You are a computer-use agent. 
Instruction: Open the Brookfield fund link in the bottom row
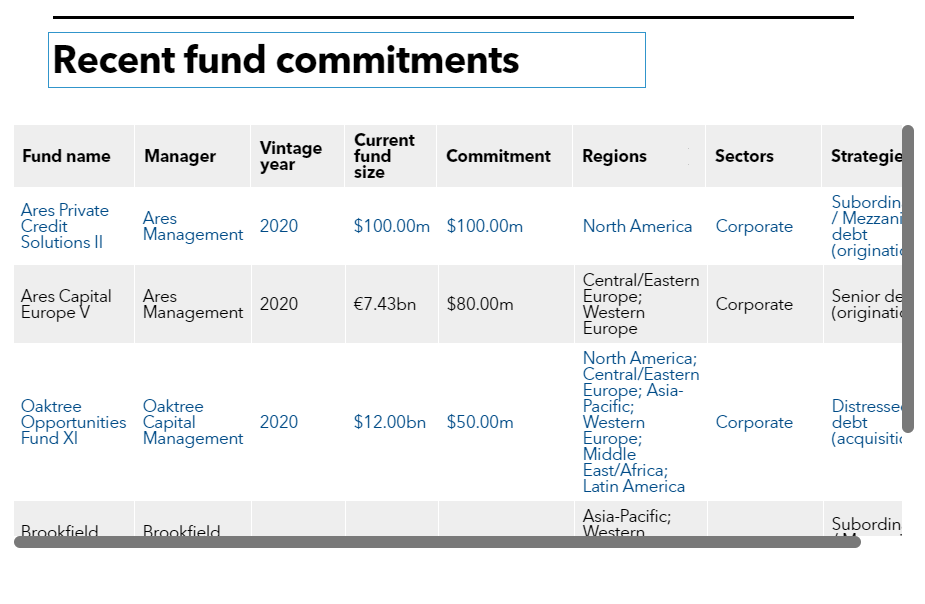tap(60, 532)
